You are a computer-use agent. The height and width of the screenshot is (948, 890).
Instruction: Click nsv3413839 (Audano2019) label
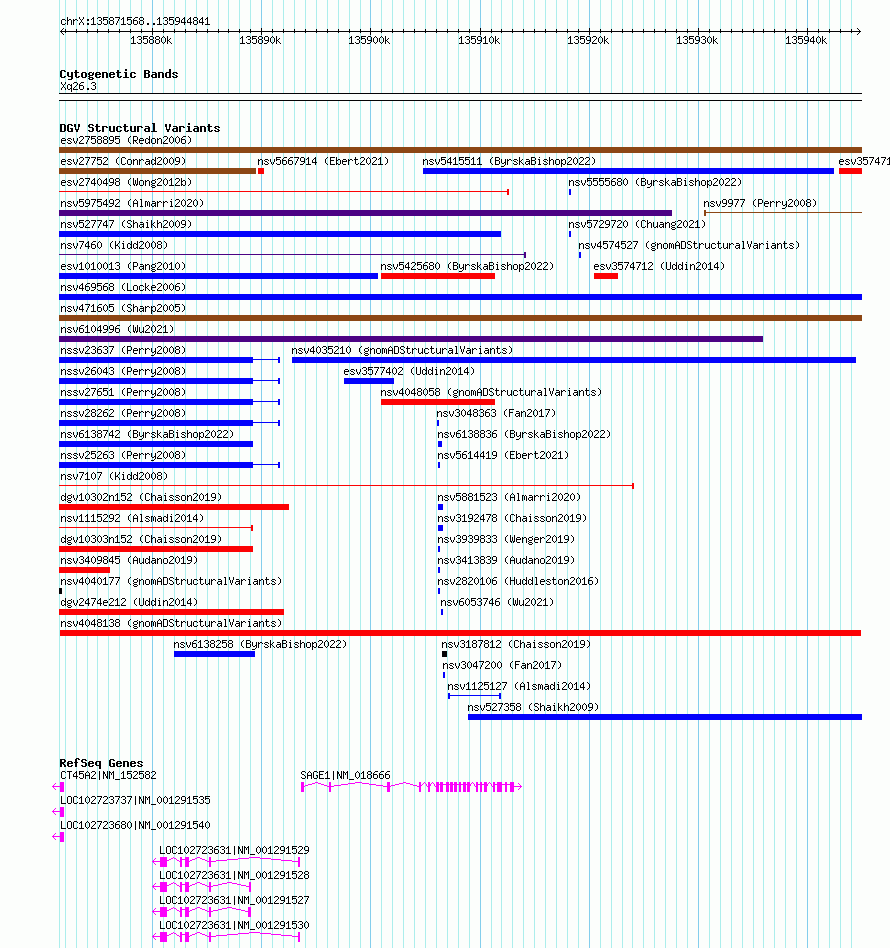[x=505, y=560]
